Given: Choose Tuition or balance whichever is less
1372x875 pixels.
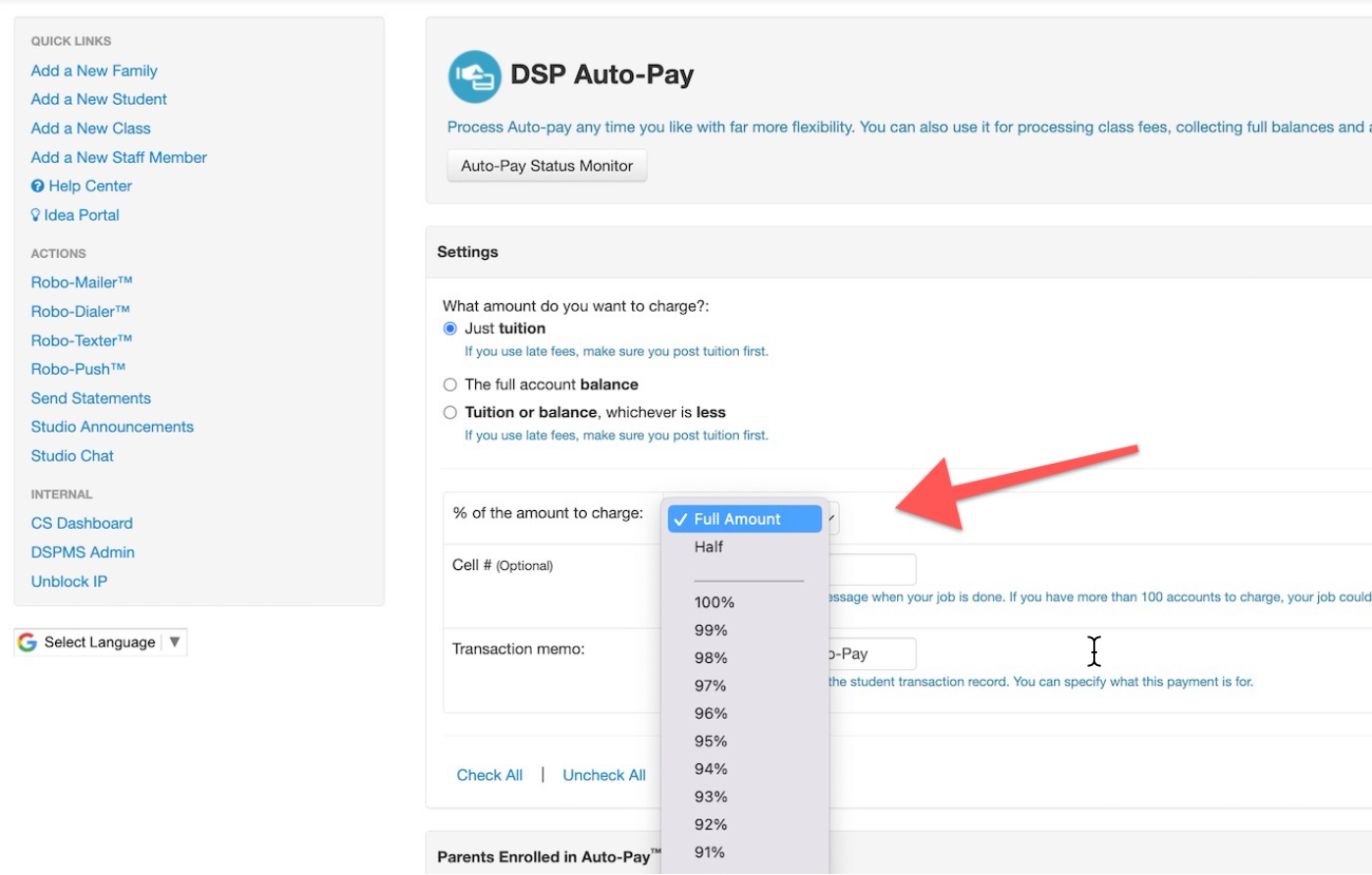Looking at the screenshot, I should (449, 413).
